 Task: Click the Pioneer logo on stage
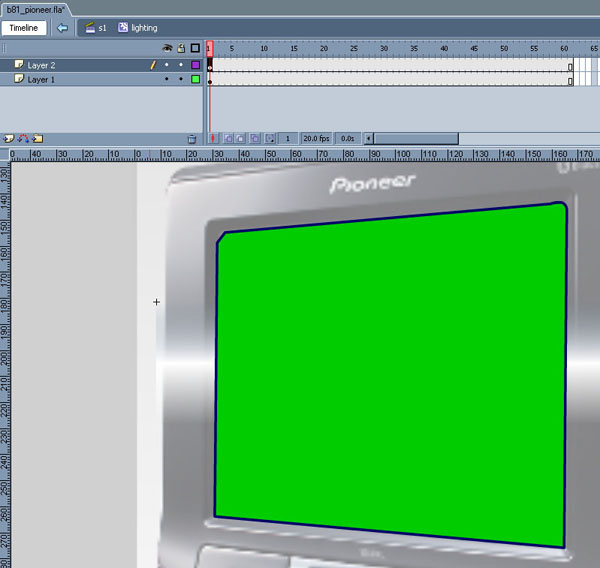pyautogui.click(x=372, y=184)
